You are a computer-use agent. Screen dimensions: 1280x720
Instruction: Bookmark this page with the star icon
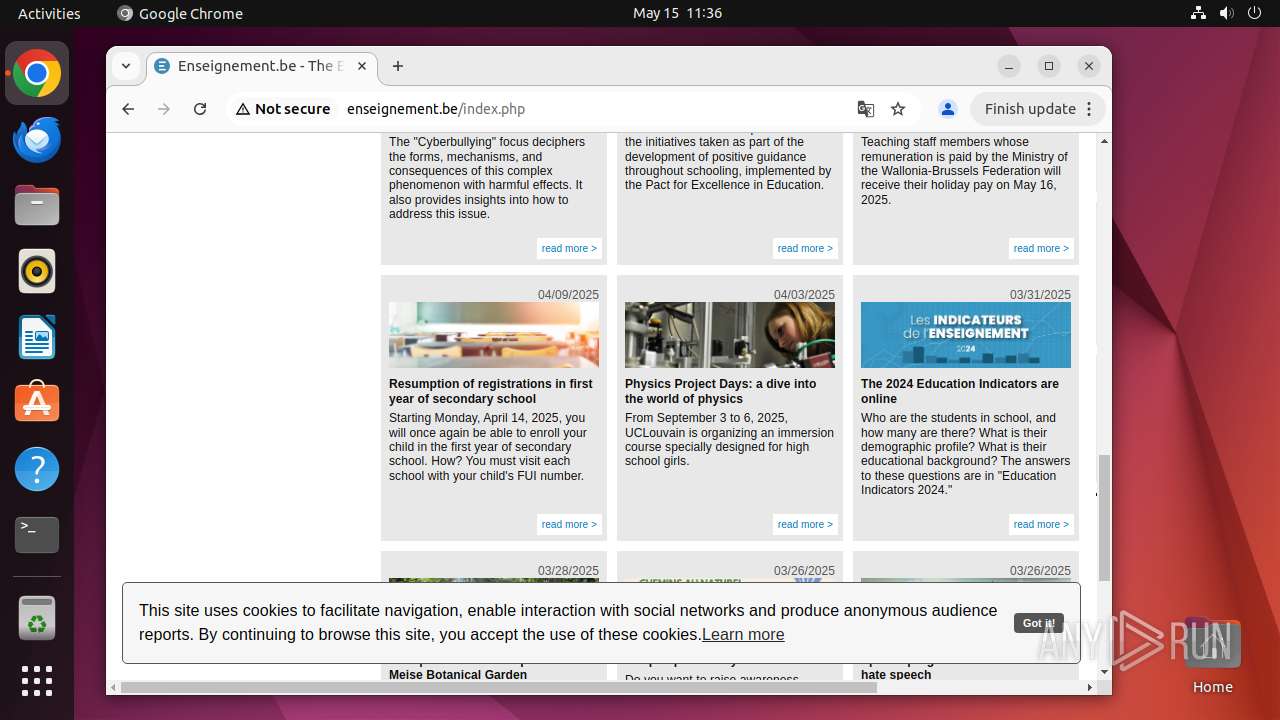tap(898, 109)
